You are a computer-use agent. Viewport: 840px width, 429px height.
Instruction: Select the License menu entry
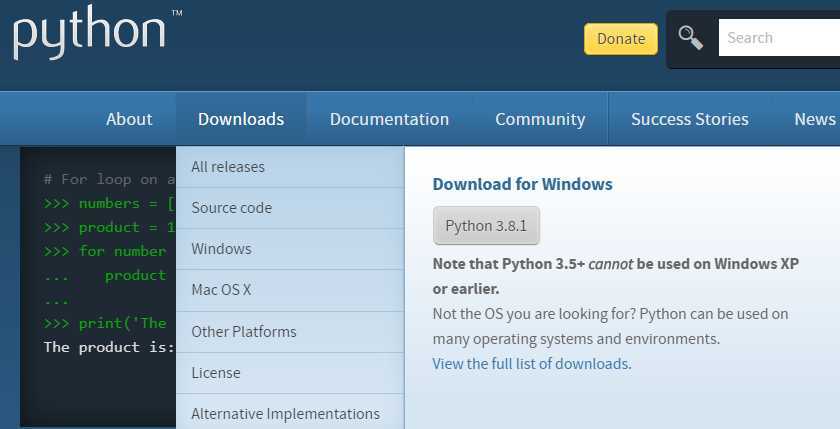(216, 373)
